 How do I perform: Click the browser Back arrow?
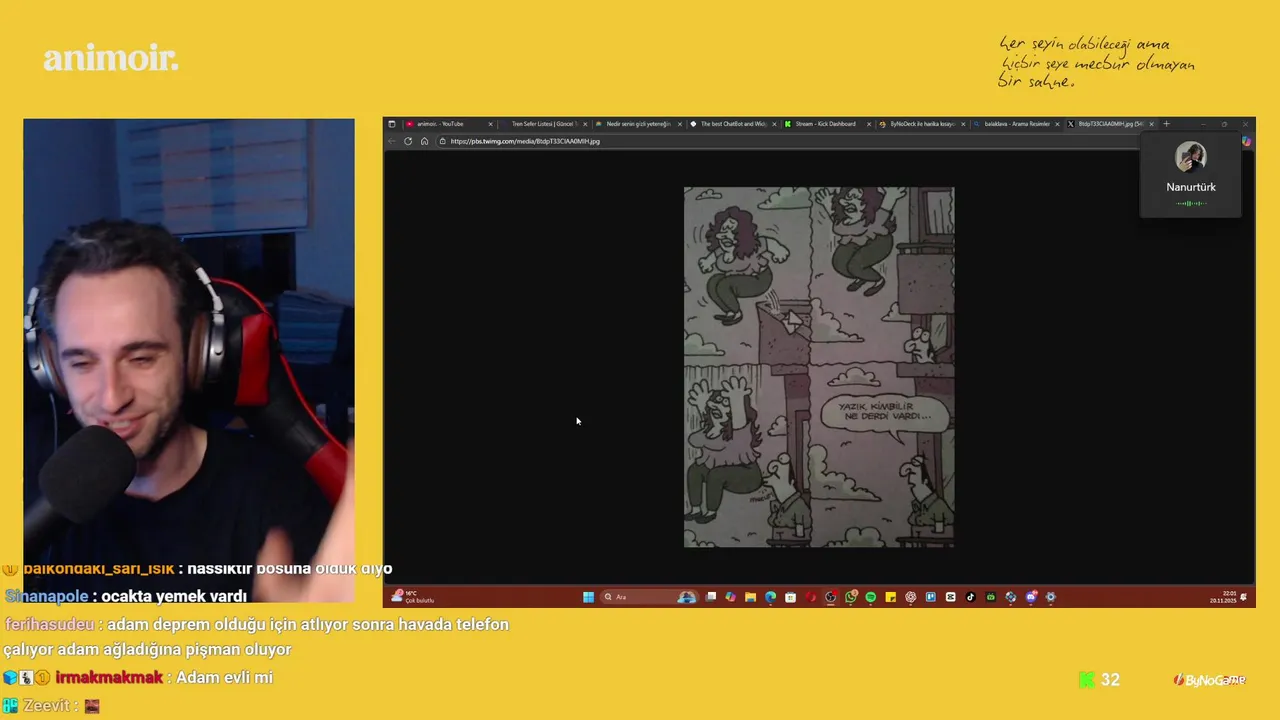[392, 141]
